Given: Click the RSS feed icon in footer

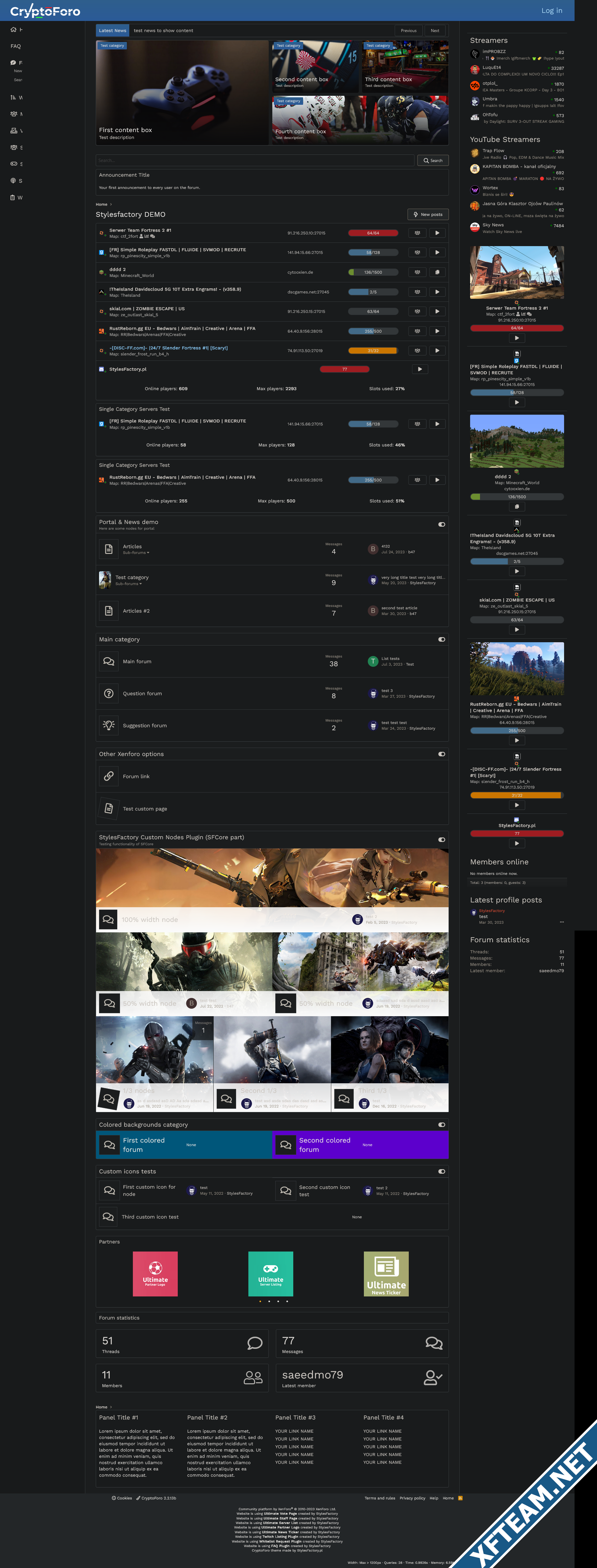Looking at the screenshot, I should [x=460, y=1498].
